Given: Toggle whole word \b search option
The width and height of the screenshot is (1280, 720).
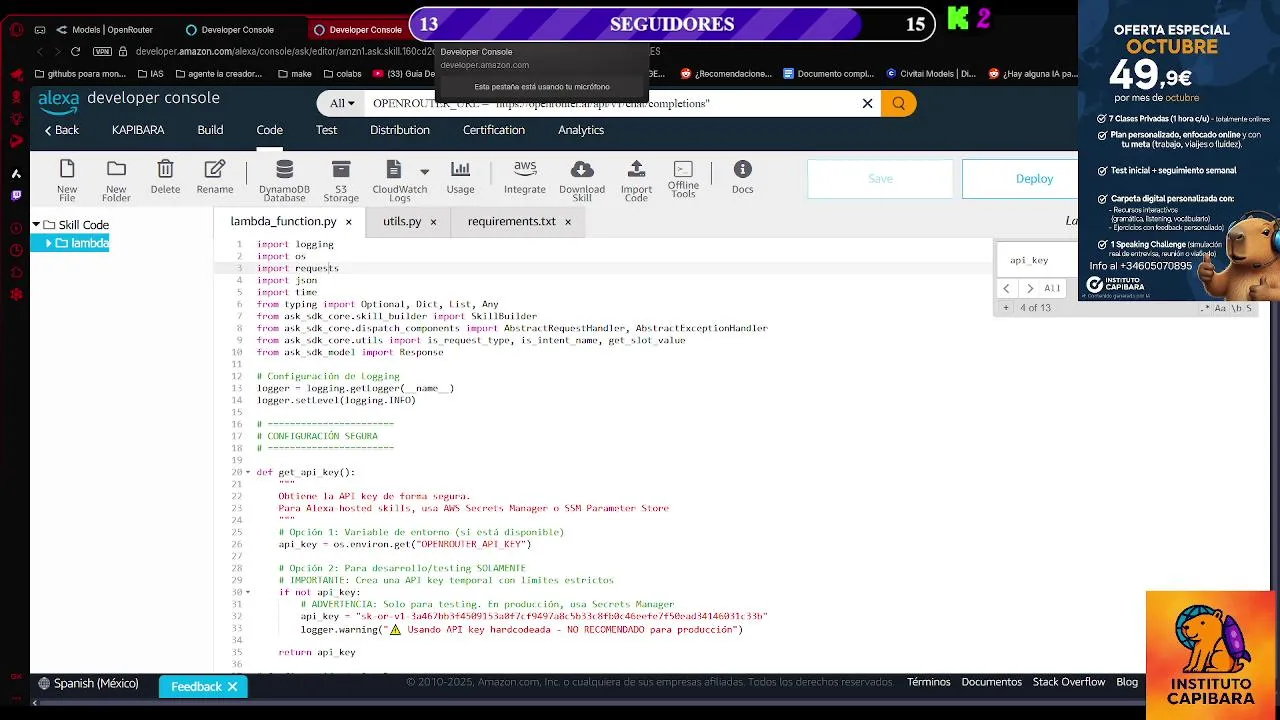Looking at the screenshot, I should pos(1236,308).
